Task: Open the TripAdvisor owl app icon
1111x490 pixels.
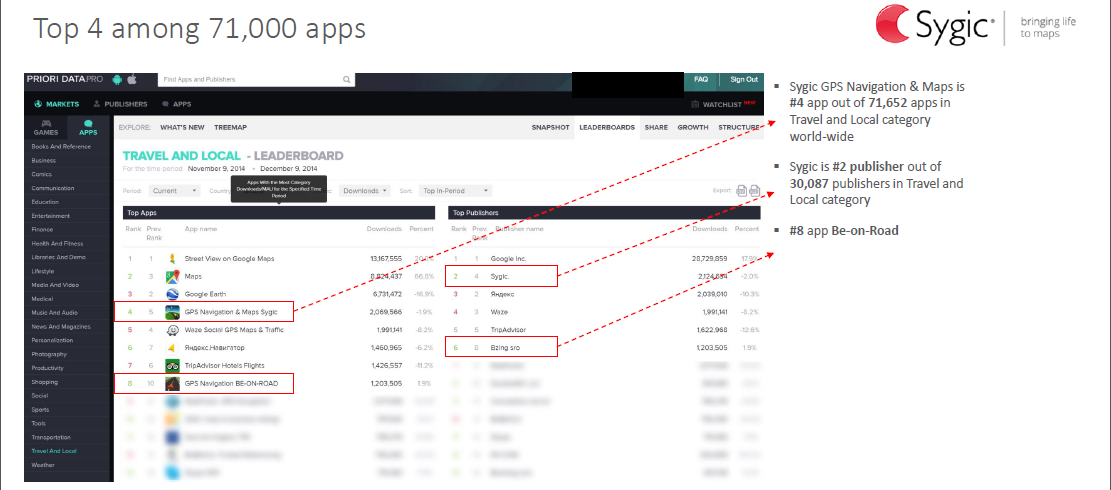Action: pos(171,366)
